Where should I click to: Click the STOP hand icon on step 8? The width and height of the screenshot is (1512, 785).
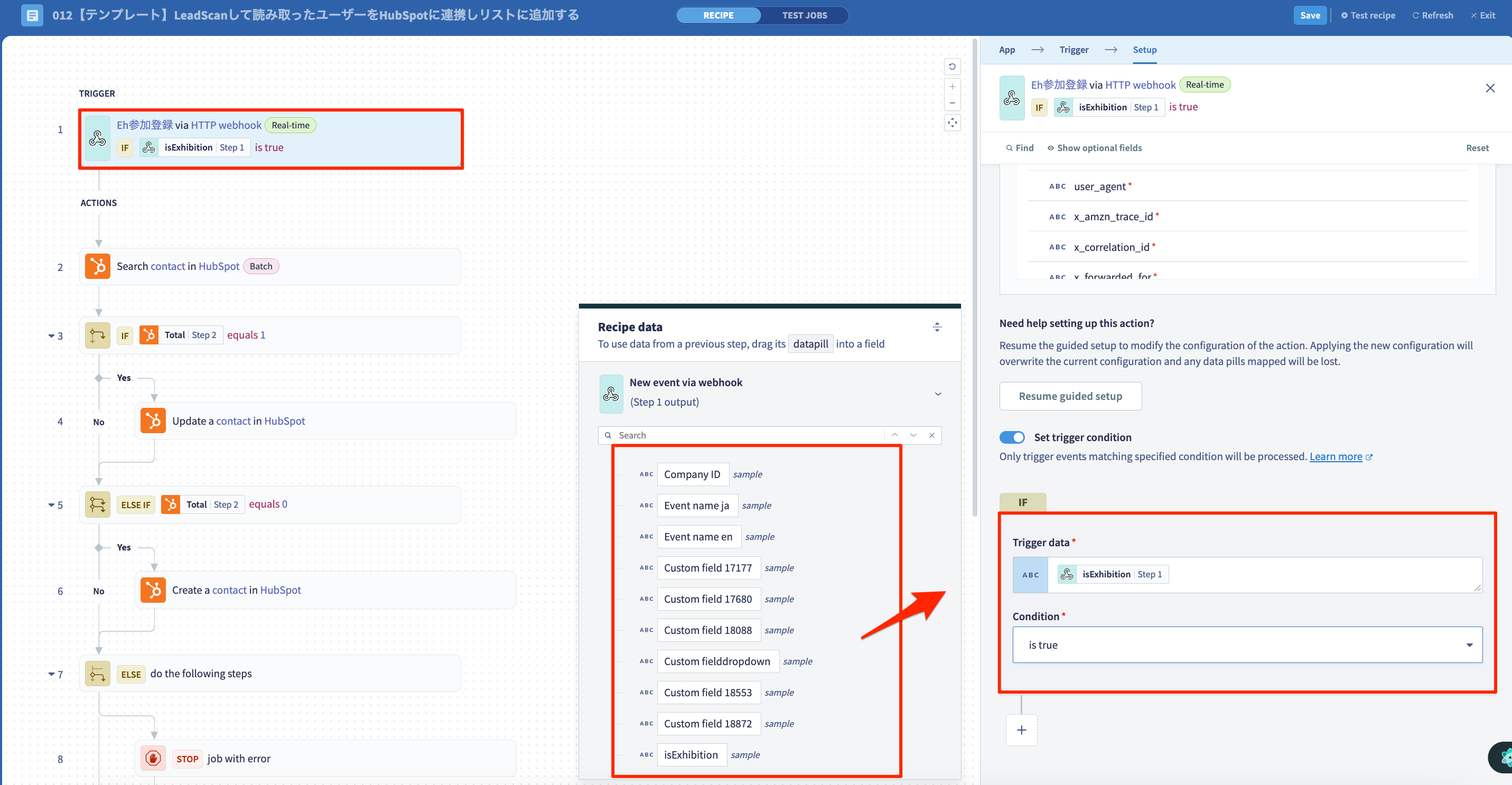click(153, 759)
